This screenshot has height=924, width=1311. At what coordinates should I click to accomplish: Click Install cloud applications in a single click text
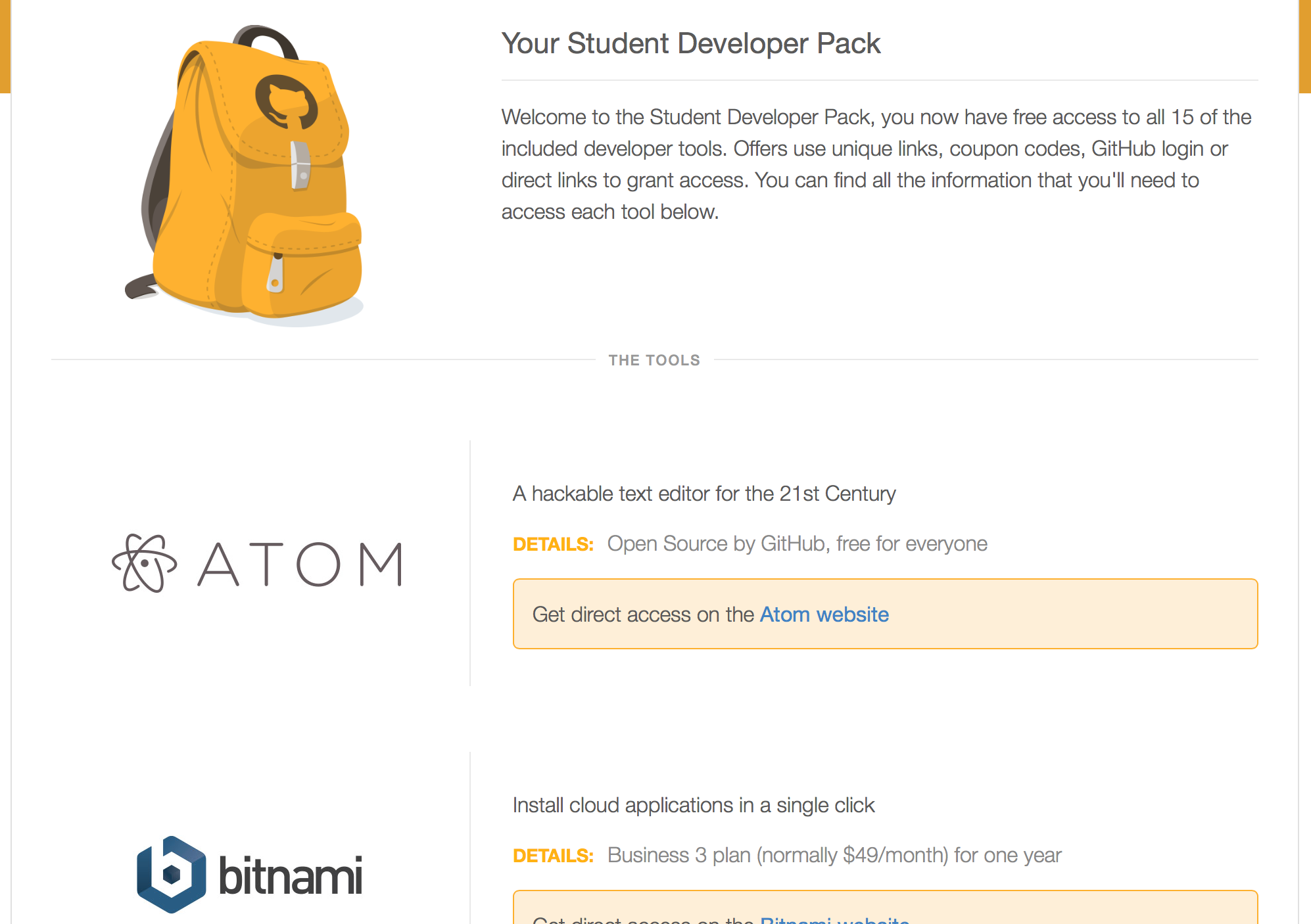pyautogui.click(x=694, y=805)
